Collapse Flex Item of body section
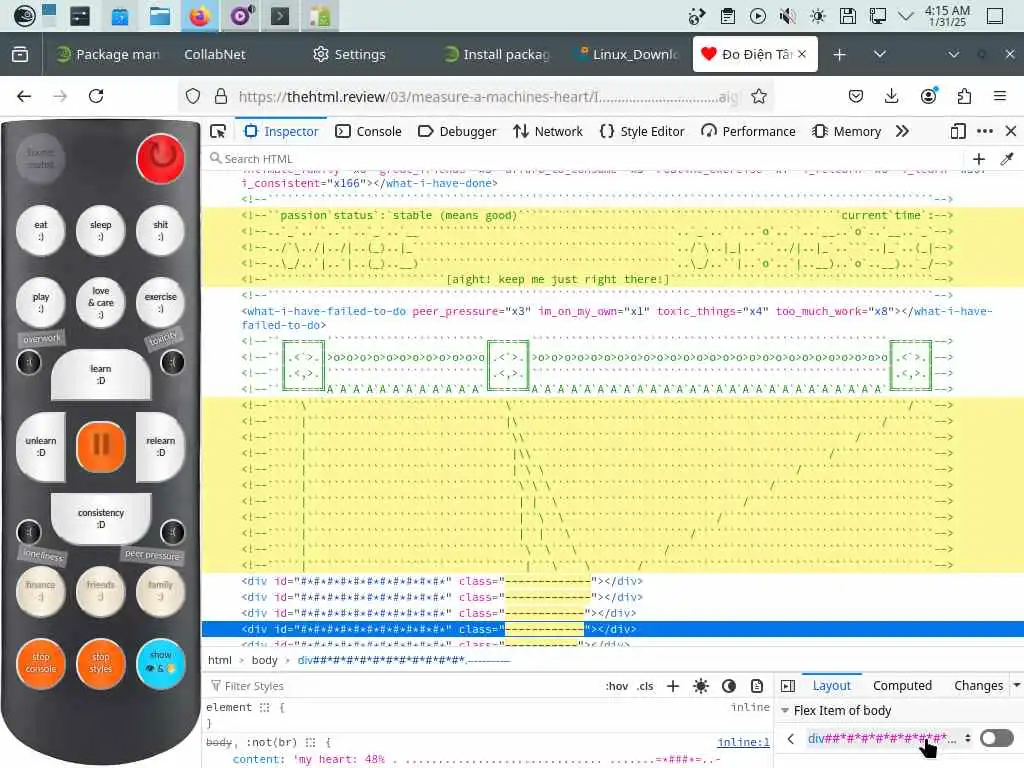The height and width of the screenshot is (768, 1024). pos(785,711)
